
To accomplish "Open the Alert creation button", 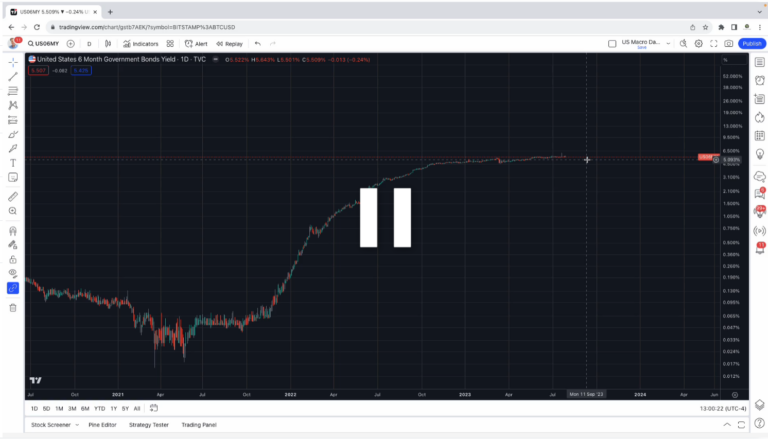I will [196, 44].
